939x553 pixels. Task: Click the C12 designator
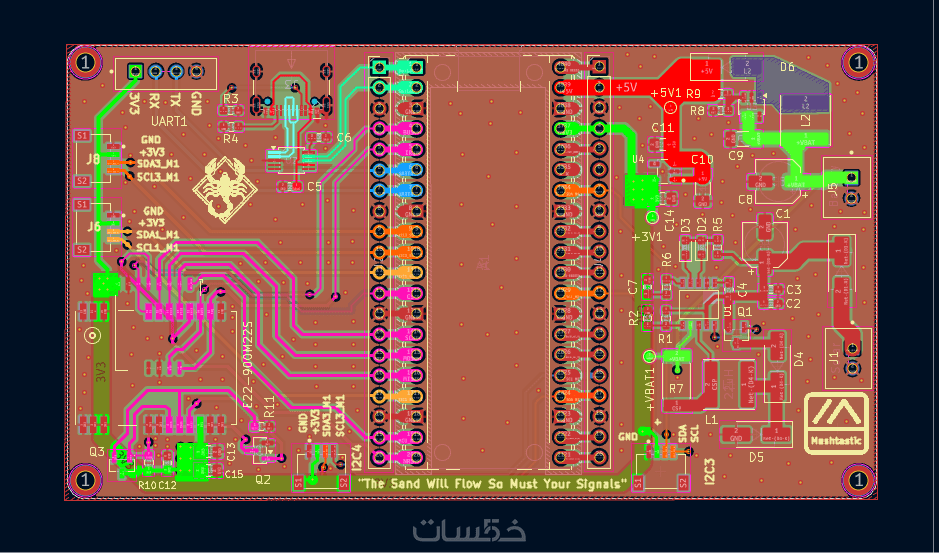[x=168, y=485]
